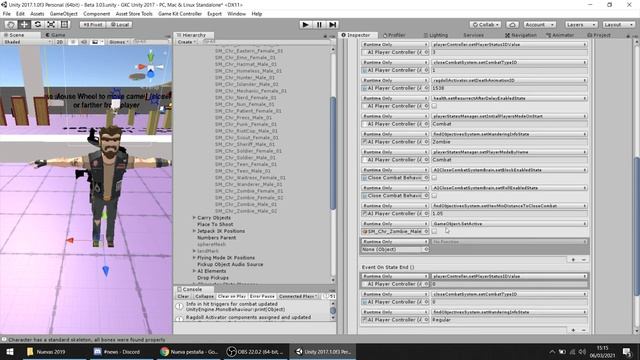Toggle scene lighting icon in Scene toolbar
This screenshot has height=360, width=640.
click(73, 42)
